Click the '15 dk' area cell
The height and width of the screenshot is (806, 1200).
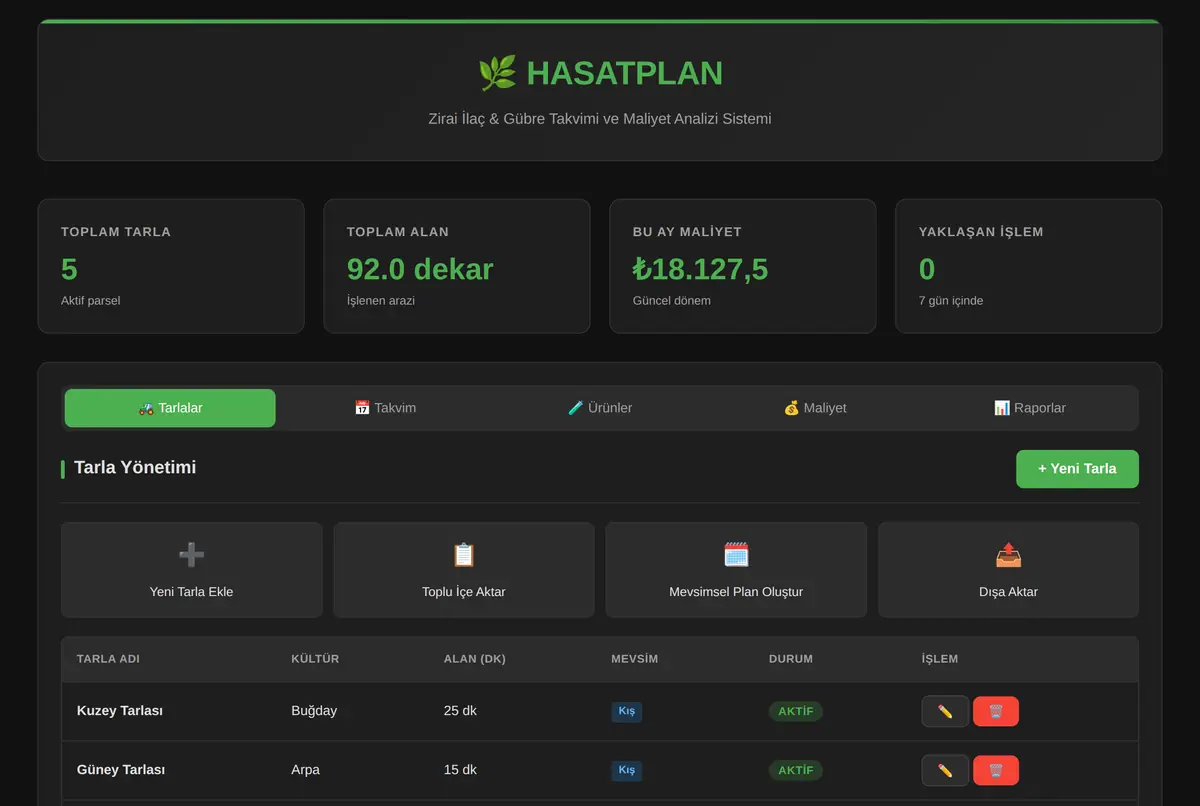pos(460,770)
